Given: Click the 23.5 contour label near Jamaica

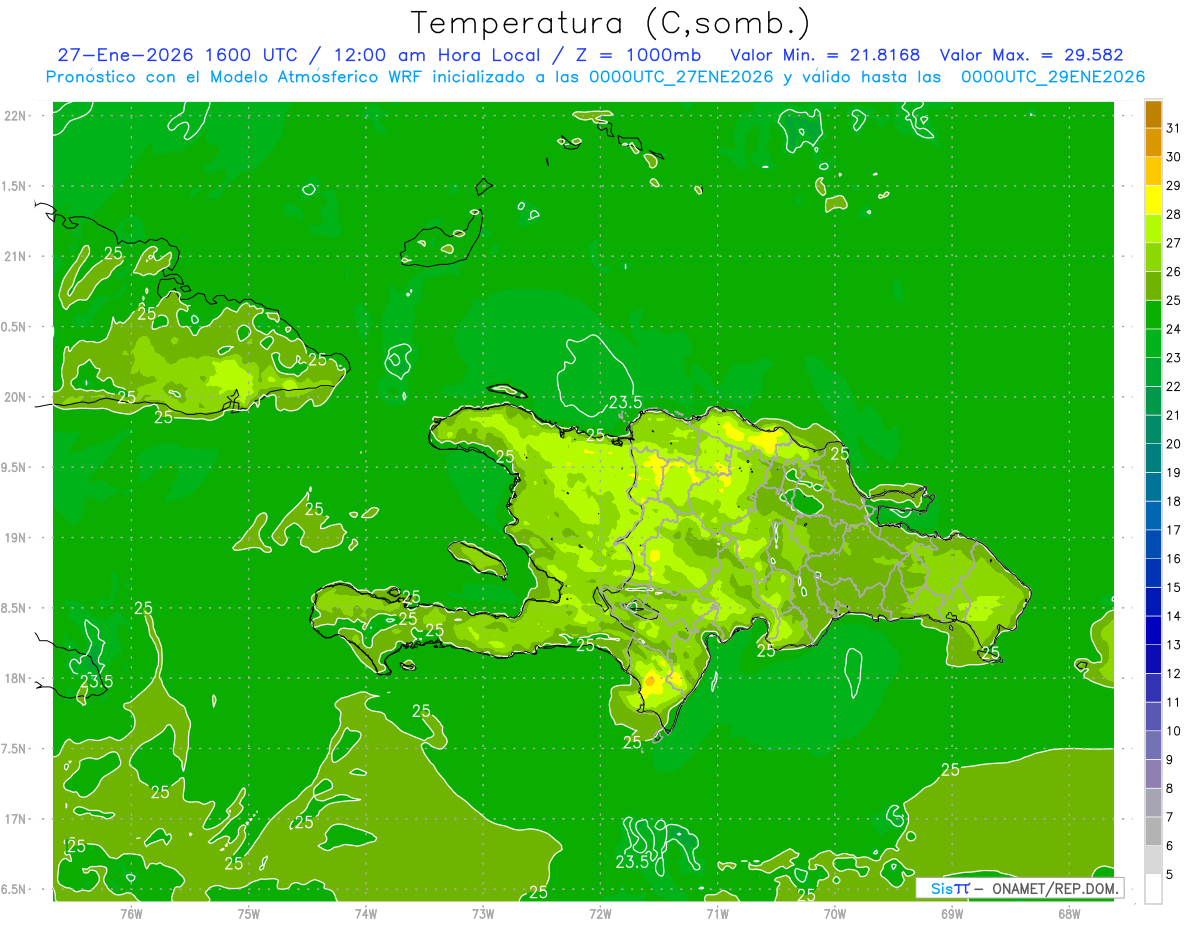Looking at the screenshot, I should point(96,681).
